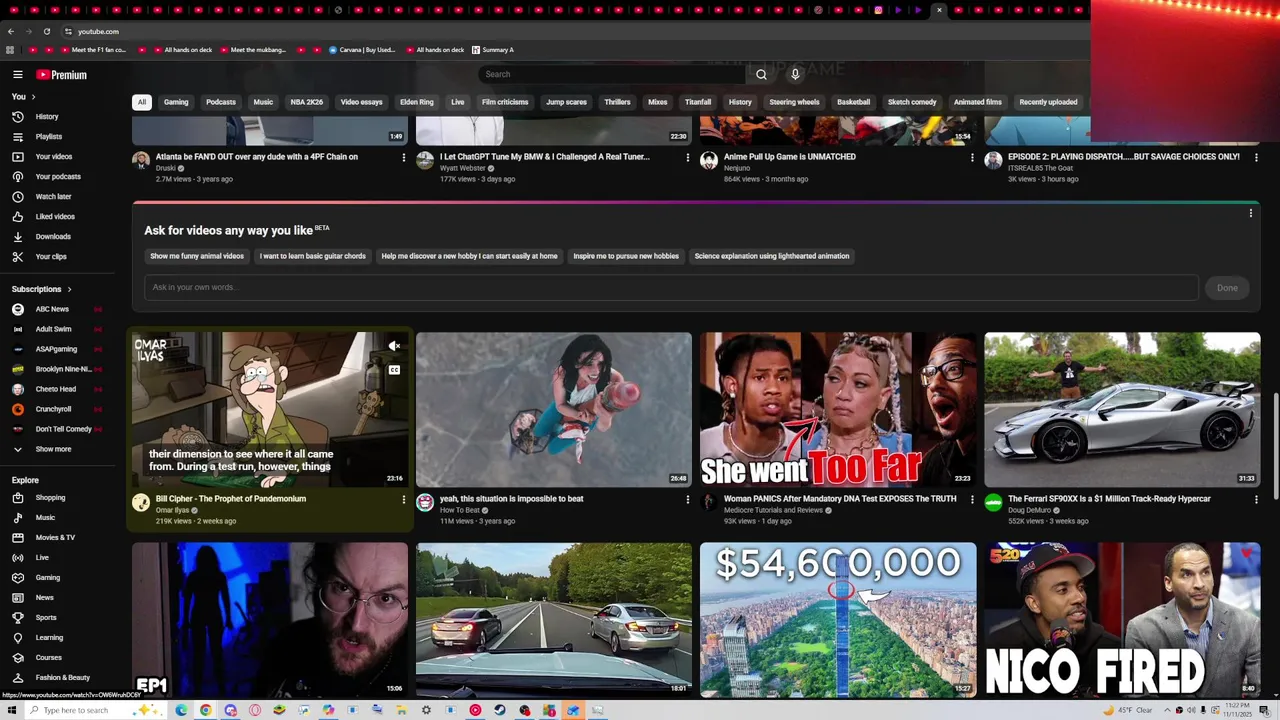Viewport: 1280px width, 720px height.
Task: Open the NICO FIRED video thumbnail
Action: [x=1122, y=620]
